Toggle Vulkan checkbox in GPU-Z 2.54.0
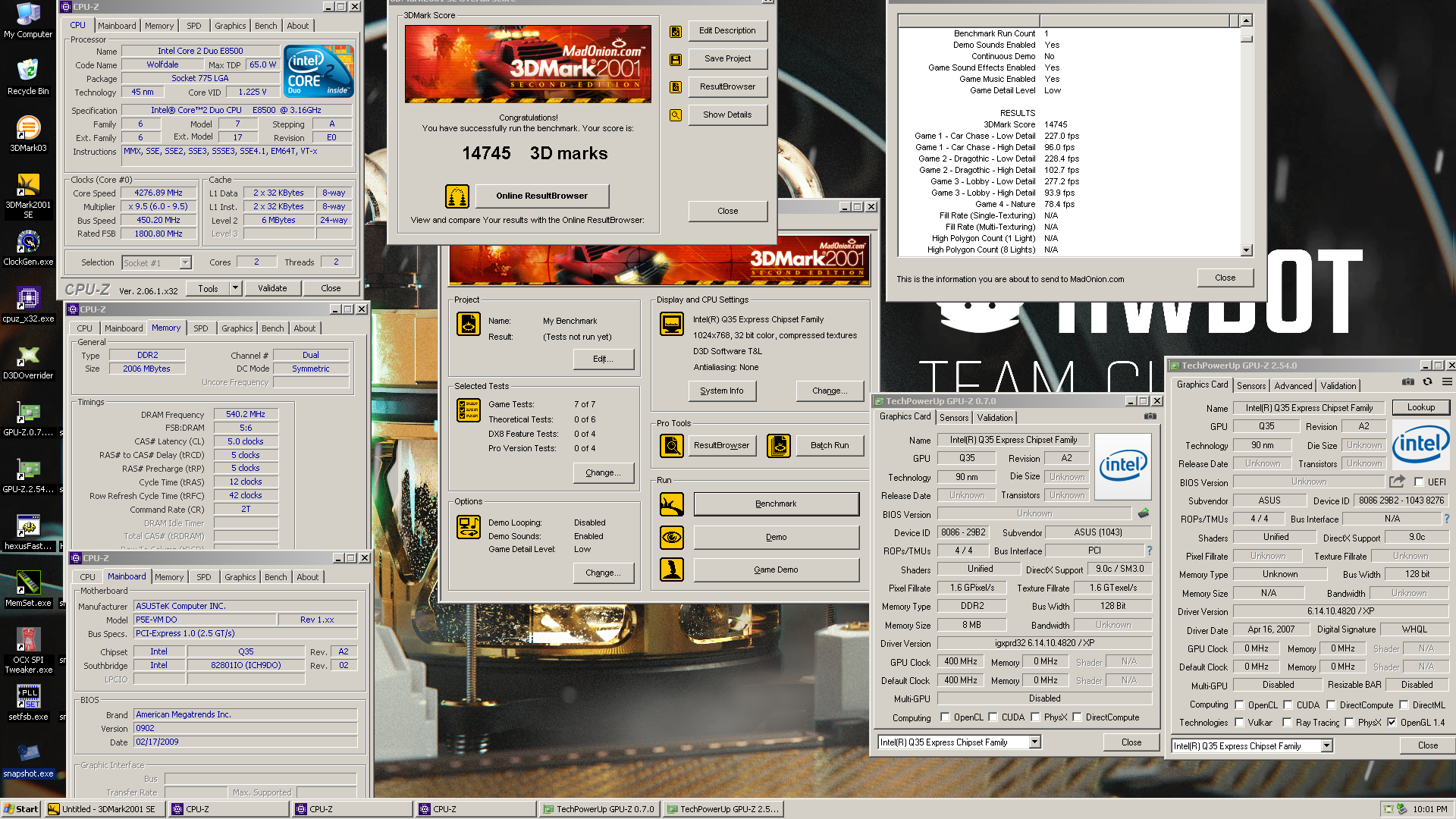 point(1239,723)
